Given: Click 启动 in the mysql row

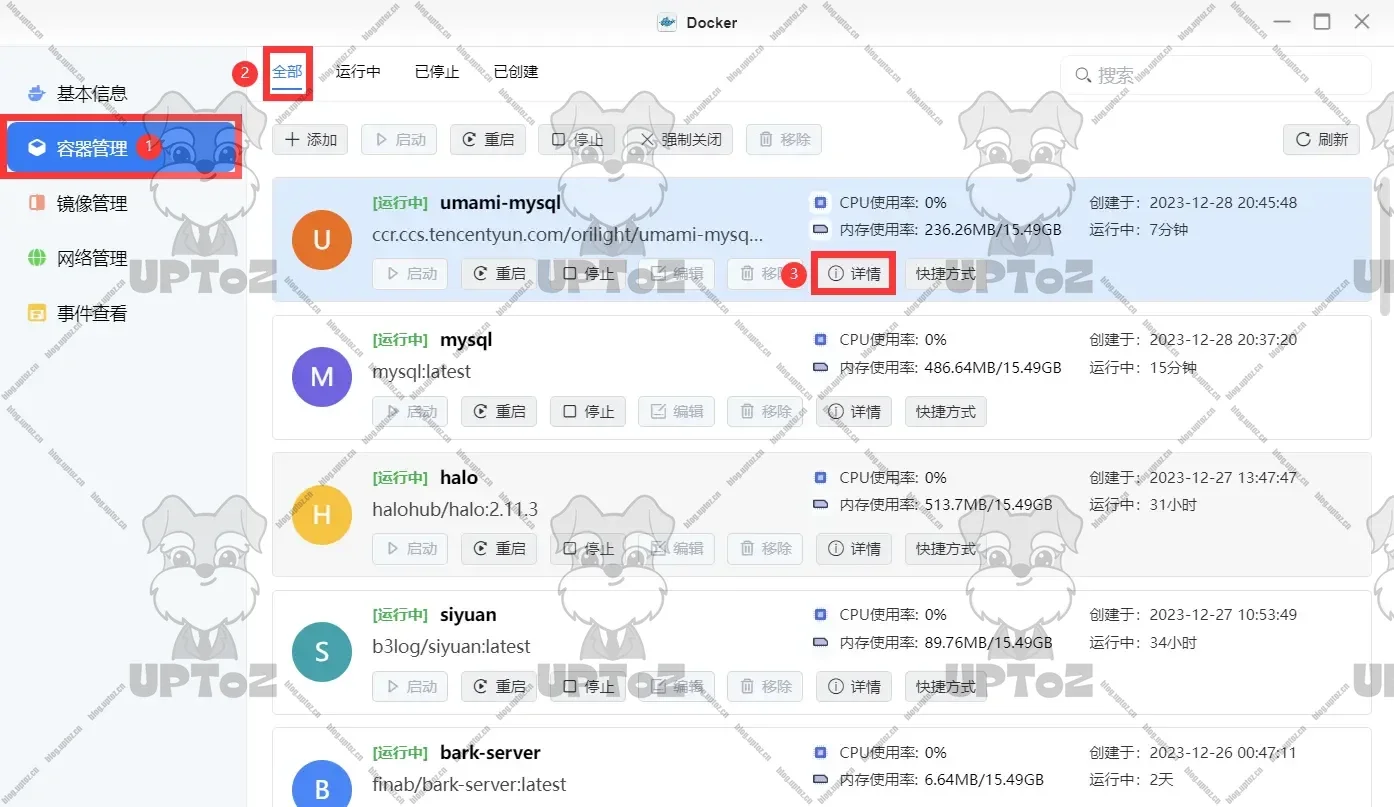Looking at the screenshot, I should coord(410,411).
